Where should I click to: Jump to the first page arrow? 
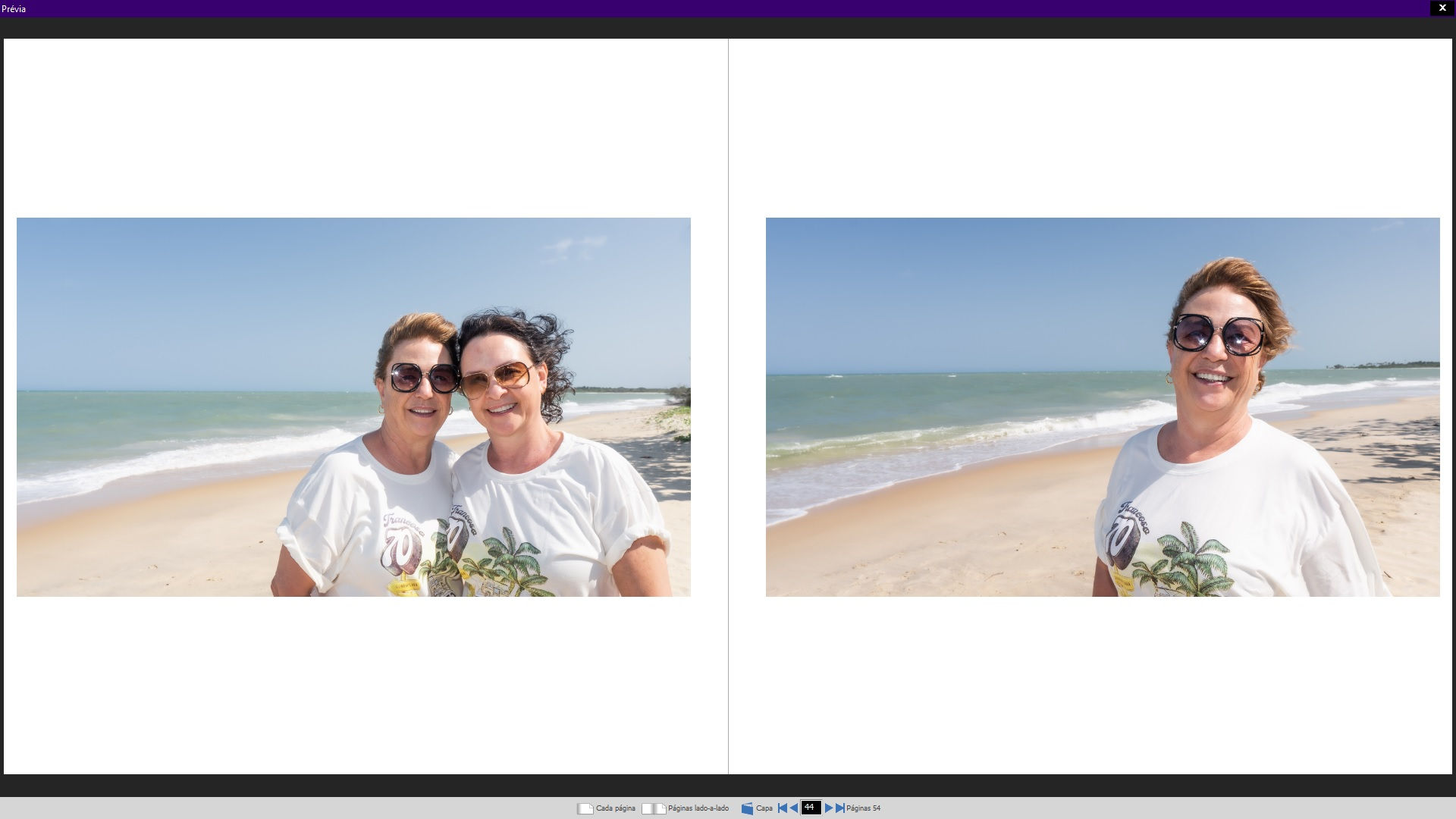click(782, 808)
